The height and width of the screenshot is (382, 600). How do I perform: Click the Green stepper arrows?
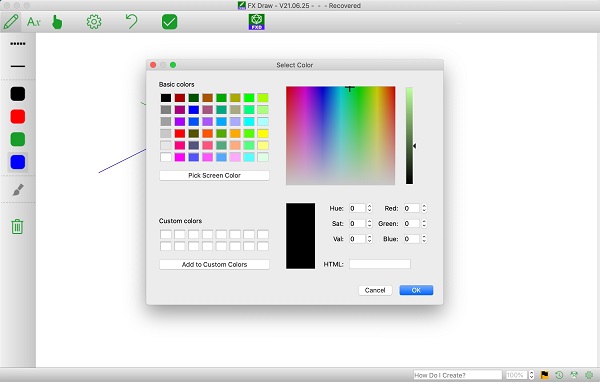tap(424, 224)
